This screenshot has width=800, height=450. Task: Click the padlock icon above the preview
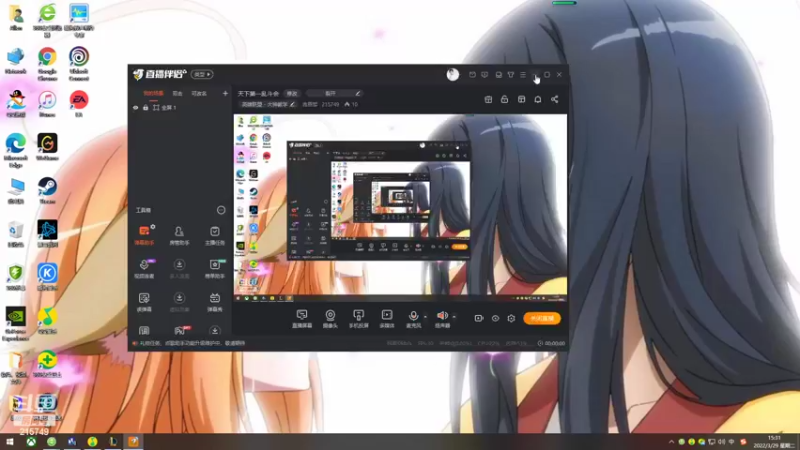coord(505,99)
